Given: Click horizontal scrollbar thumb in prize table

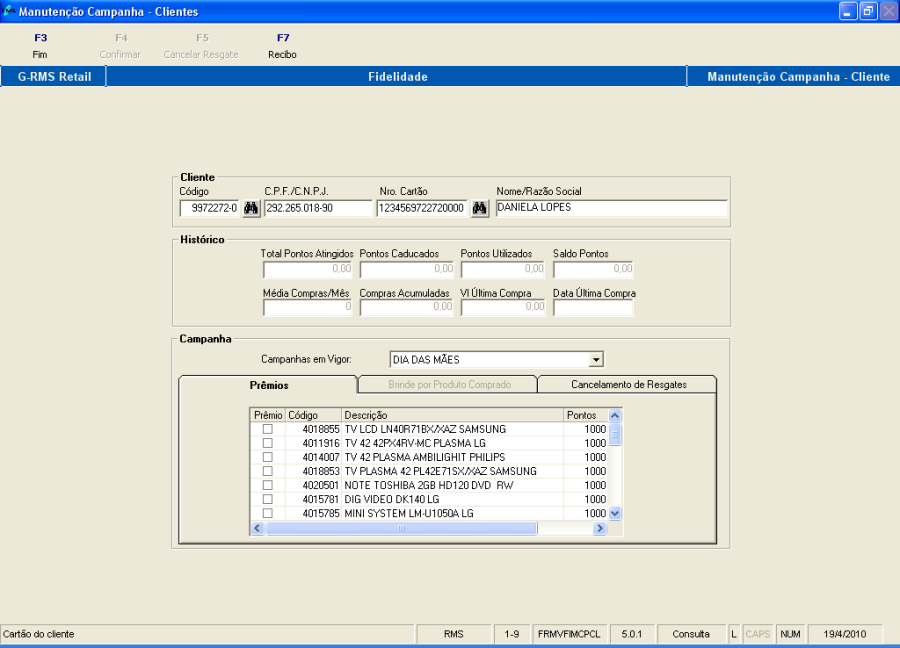Looking at the screenshot, I should [x=400, y=527].
